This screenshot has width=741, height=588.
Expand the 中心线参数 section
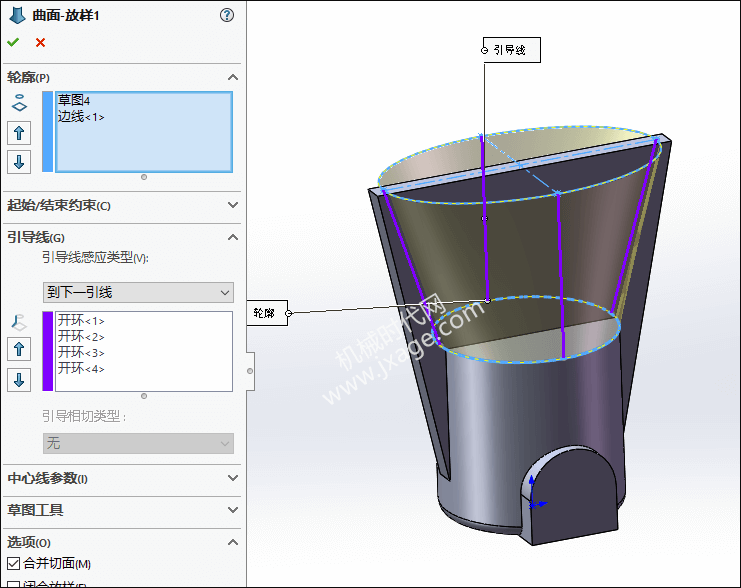point(232,479)
